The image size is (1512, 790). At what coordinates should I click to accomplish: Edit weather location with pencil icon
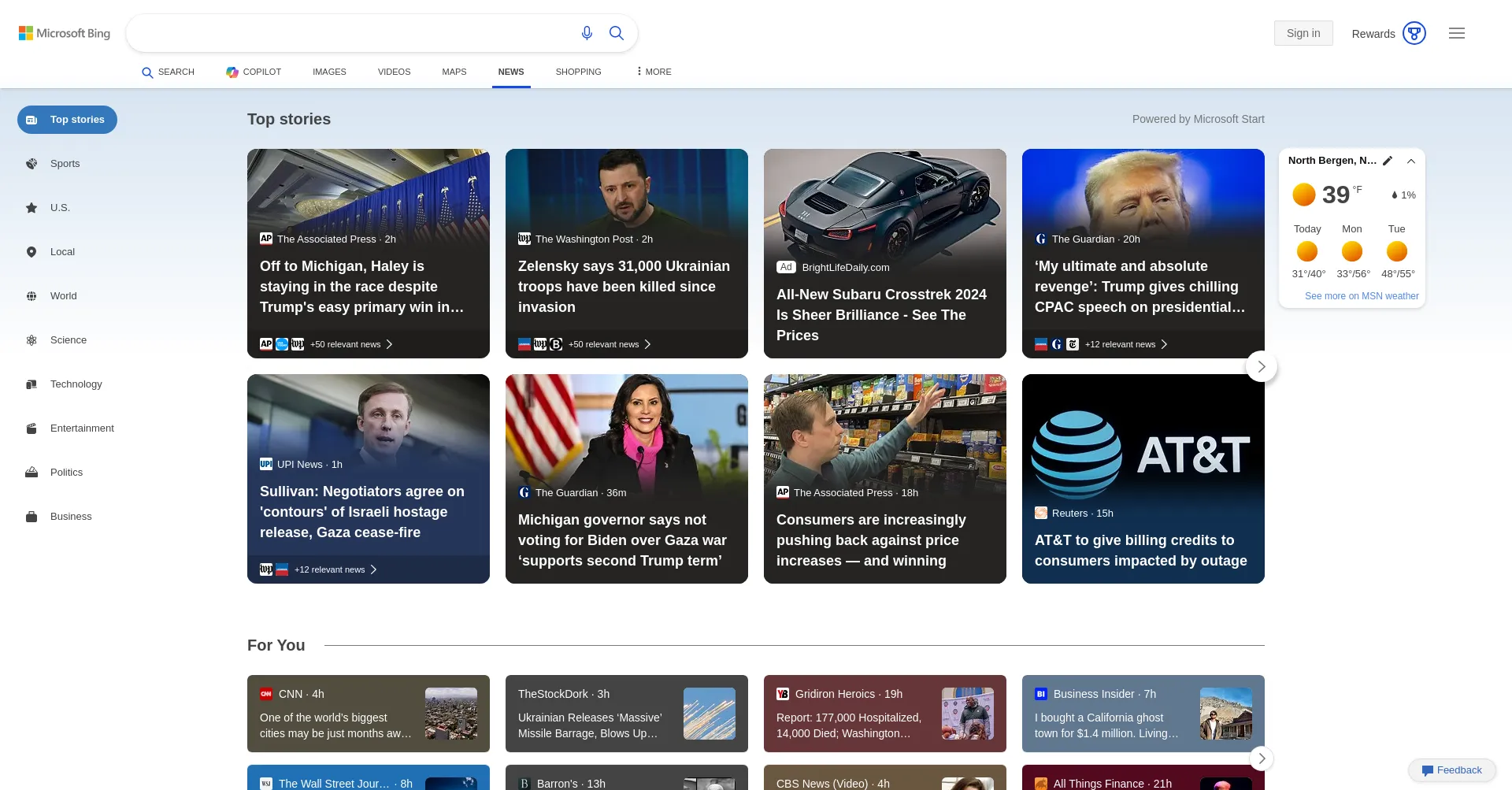pos(1388,161)
